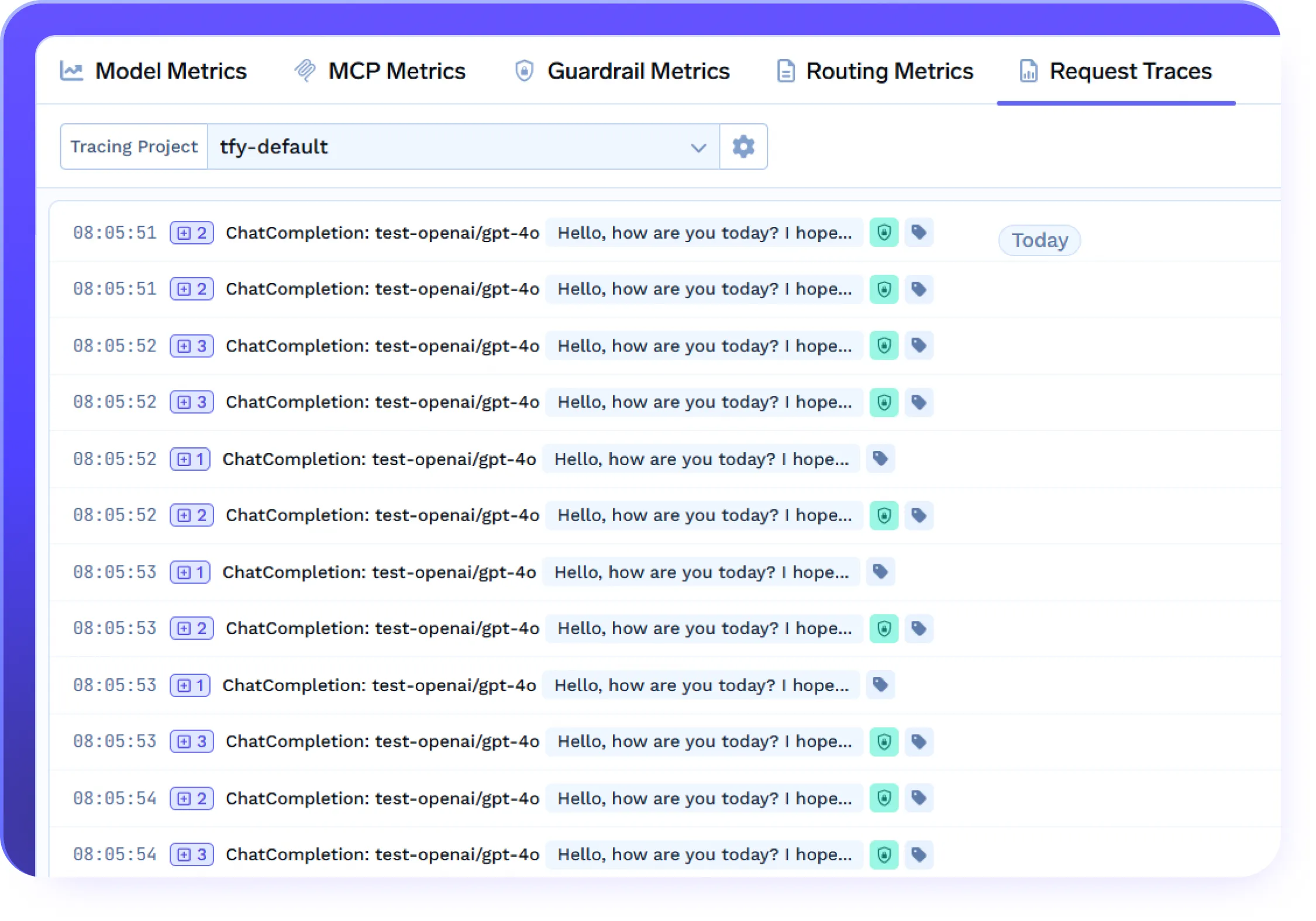Click the tag icon on the 08:05:53 single-span trace
Screen dimensions: 1316x921
881,571
